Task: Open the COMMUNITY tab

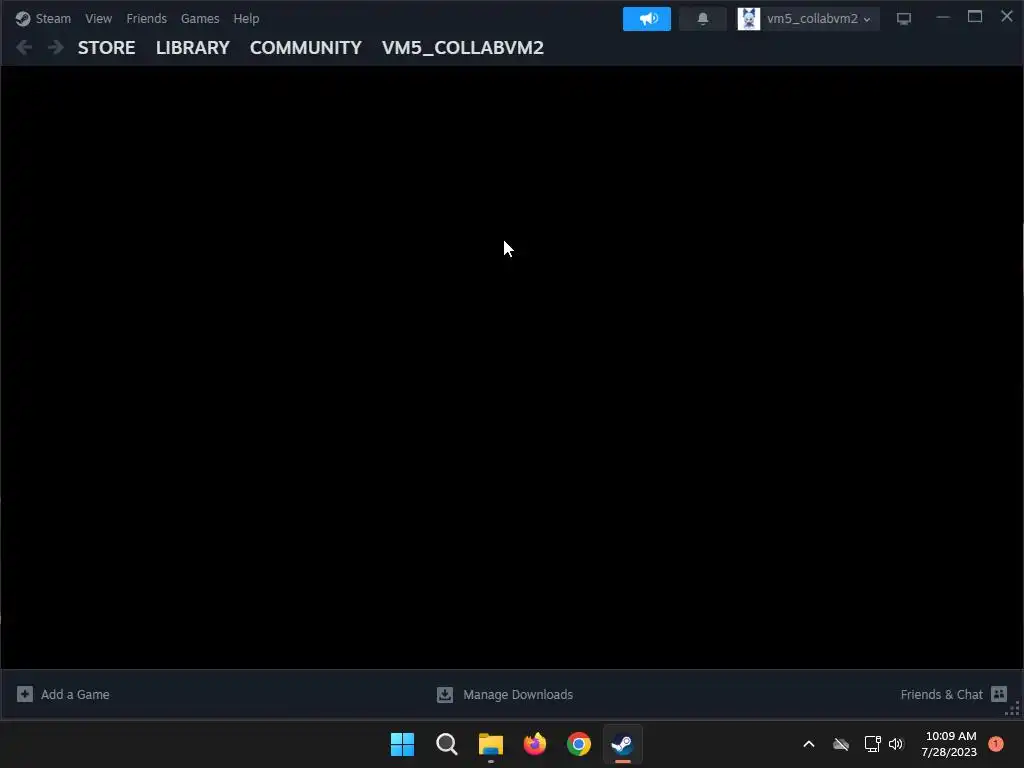Action: 306,48
